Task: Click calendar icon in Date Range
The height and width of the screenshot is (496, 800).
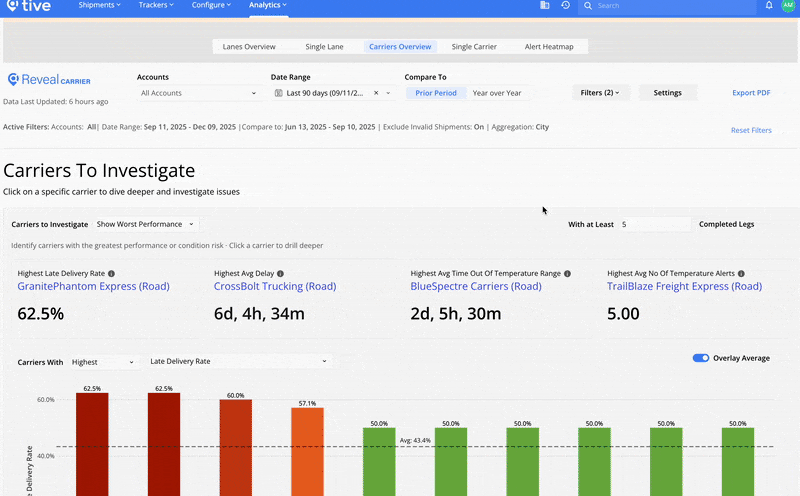Action: click(x=279, y=93)
